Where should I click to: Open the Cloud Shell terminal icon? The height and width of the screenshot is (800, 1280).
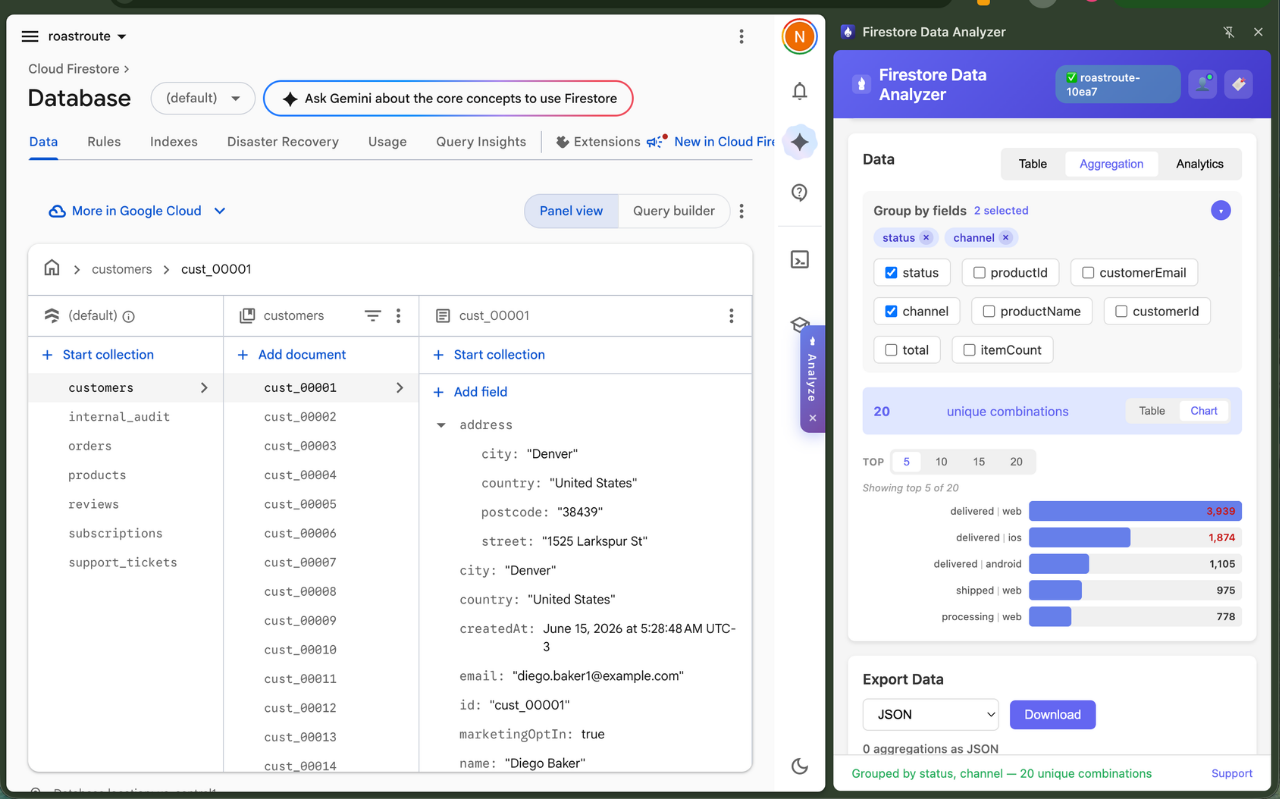[x=799, y=260]
